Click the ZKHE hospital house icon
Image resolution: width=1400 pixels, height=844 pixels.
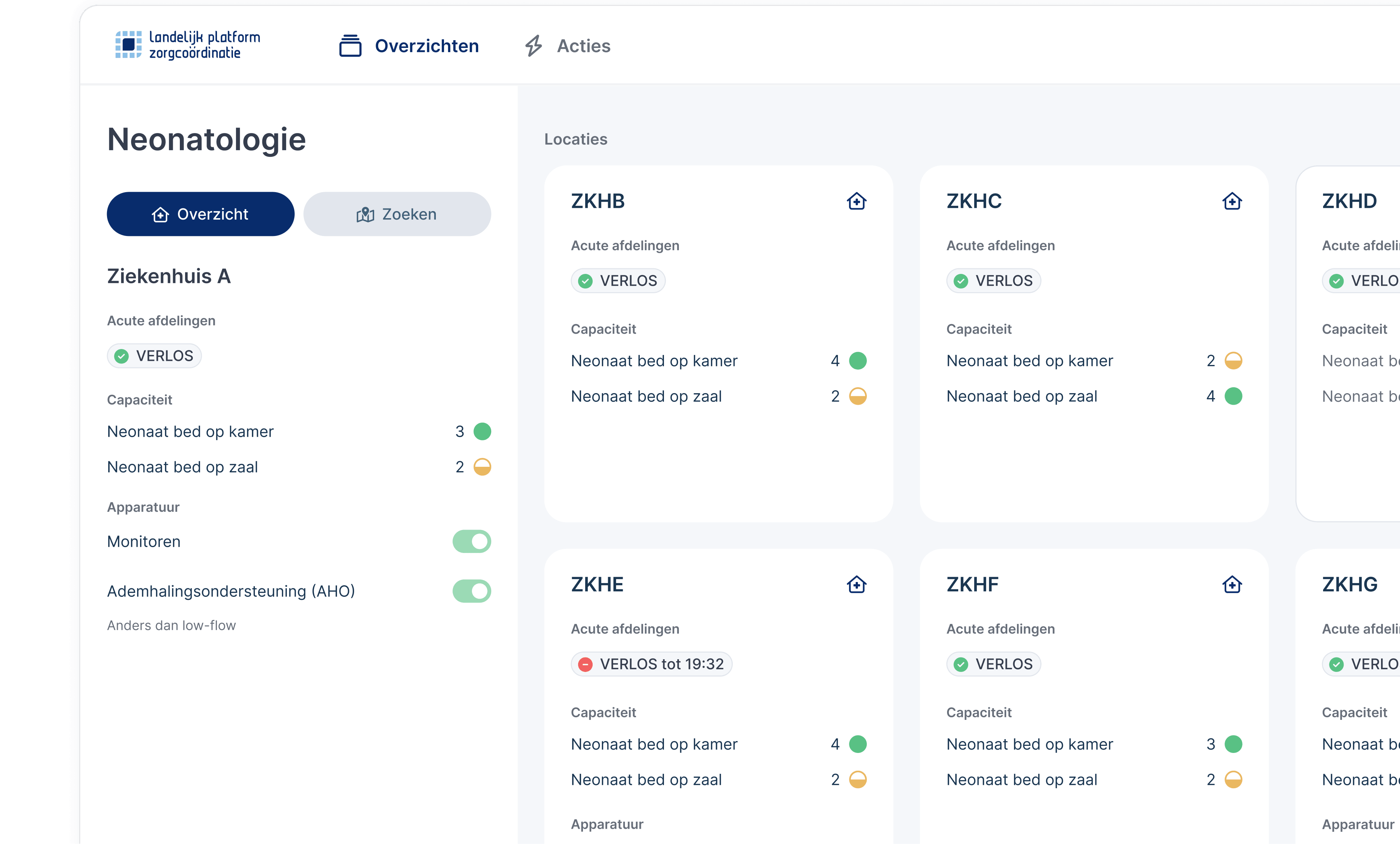pos(856,584)
